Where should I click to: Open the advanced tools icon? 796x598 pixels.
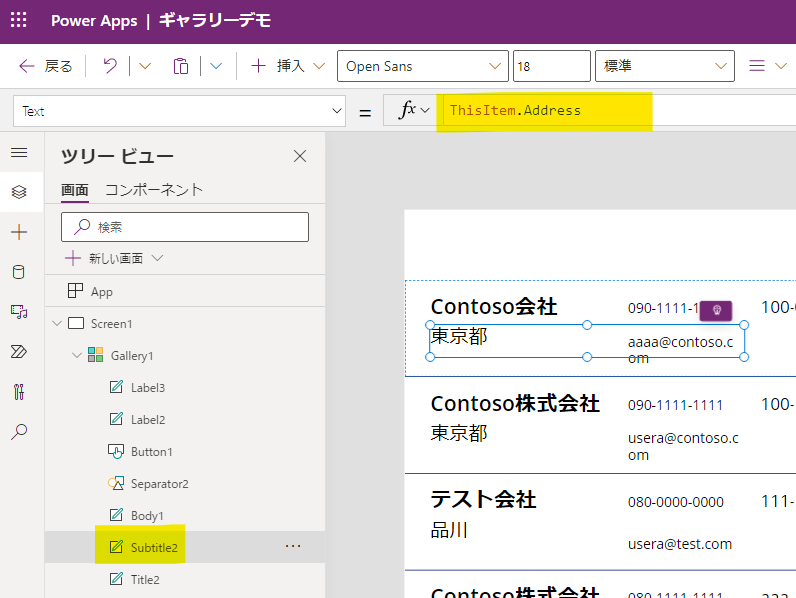[19, 391]
